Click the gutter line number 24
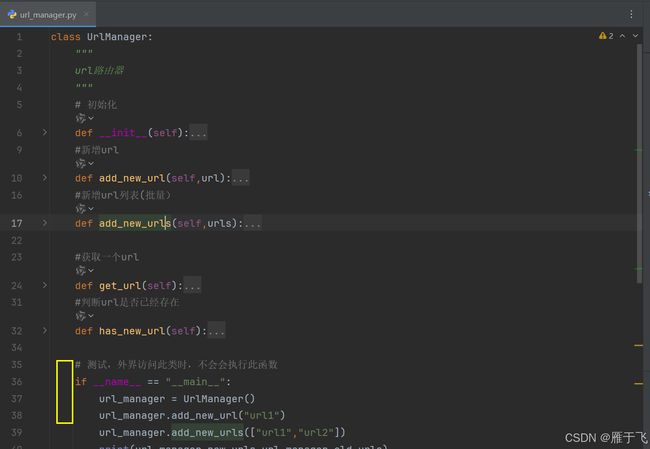This screenshot has height=449, width=650. click(17, 286)
